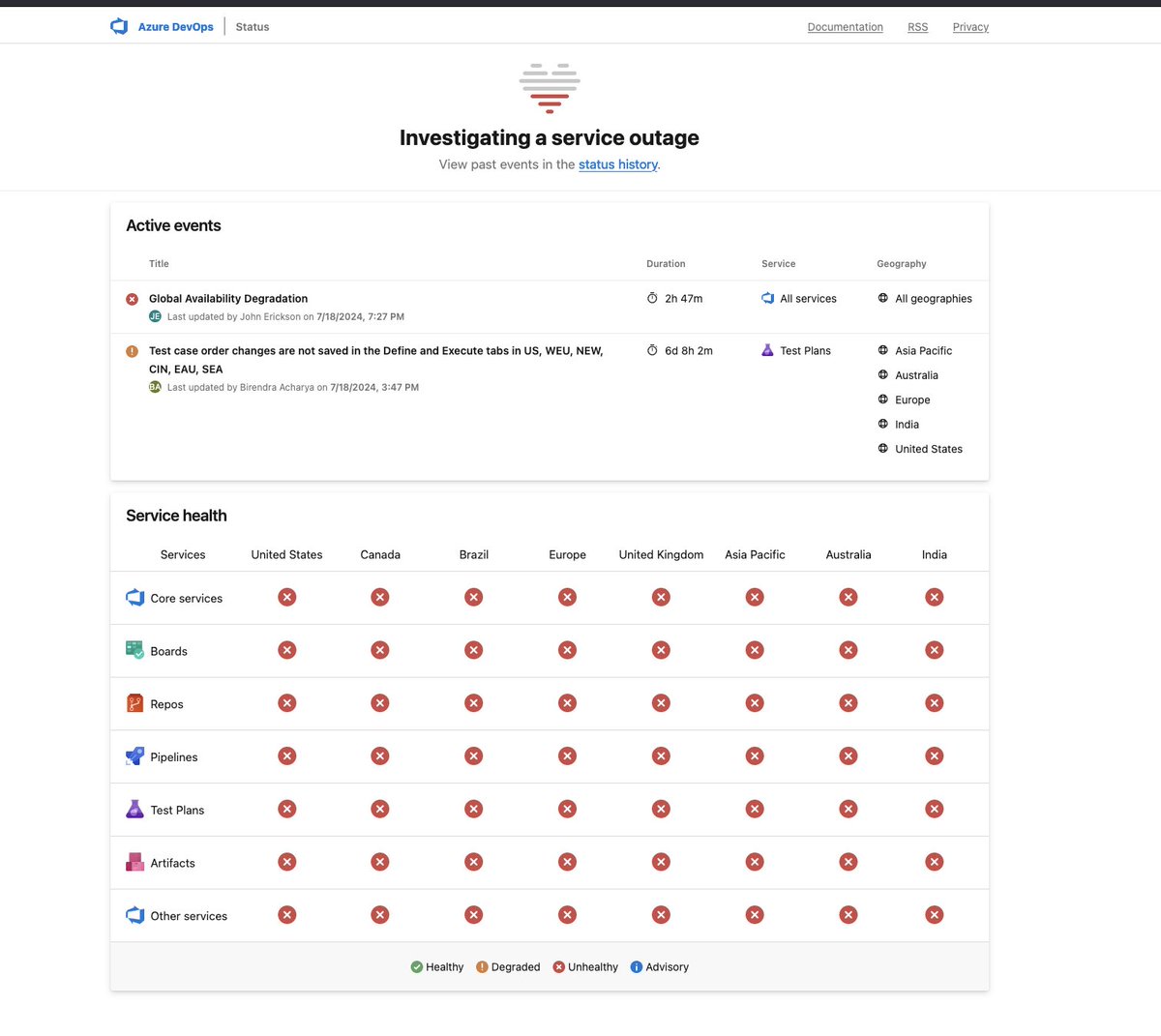
Task: Click Test Plans unhealthy status for United Kingdom
Action: coord(661,809)
